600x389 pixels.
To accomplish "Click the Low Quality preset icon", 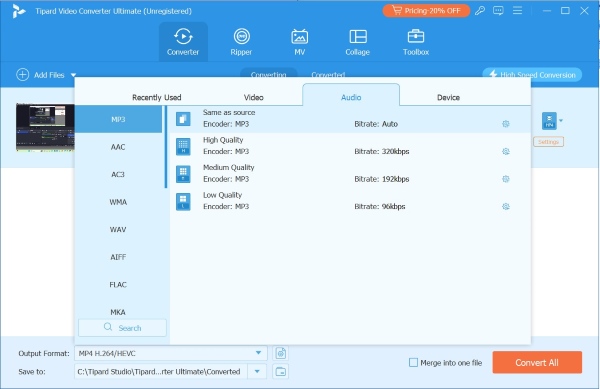I will (183, 202).
